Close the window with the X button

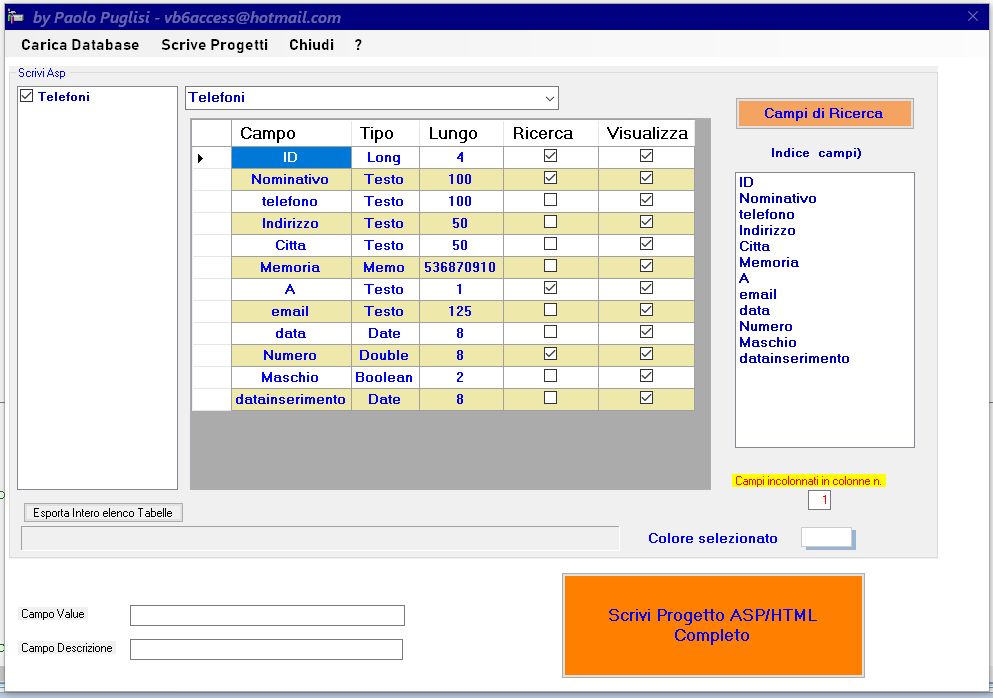pos(973,16)
